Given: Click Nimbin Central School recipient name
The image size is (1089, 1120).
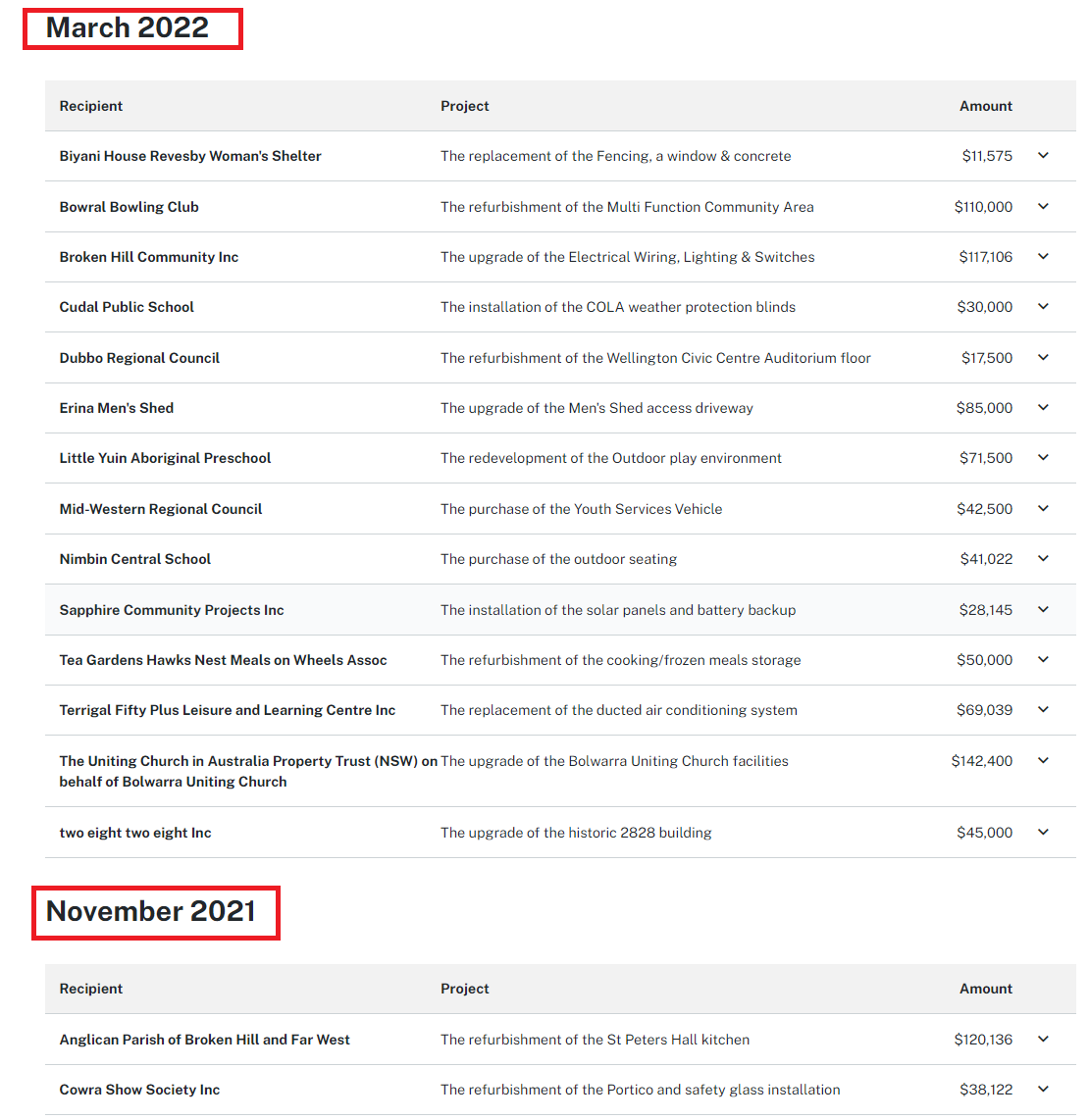Looking at the screenshot, I should 135,559.
